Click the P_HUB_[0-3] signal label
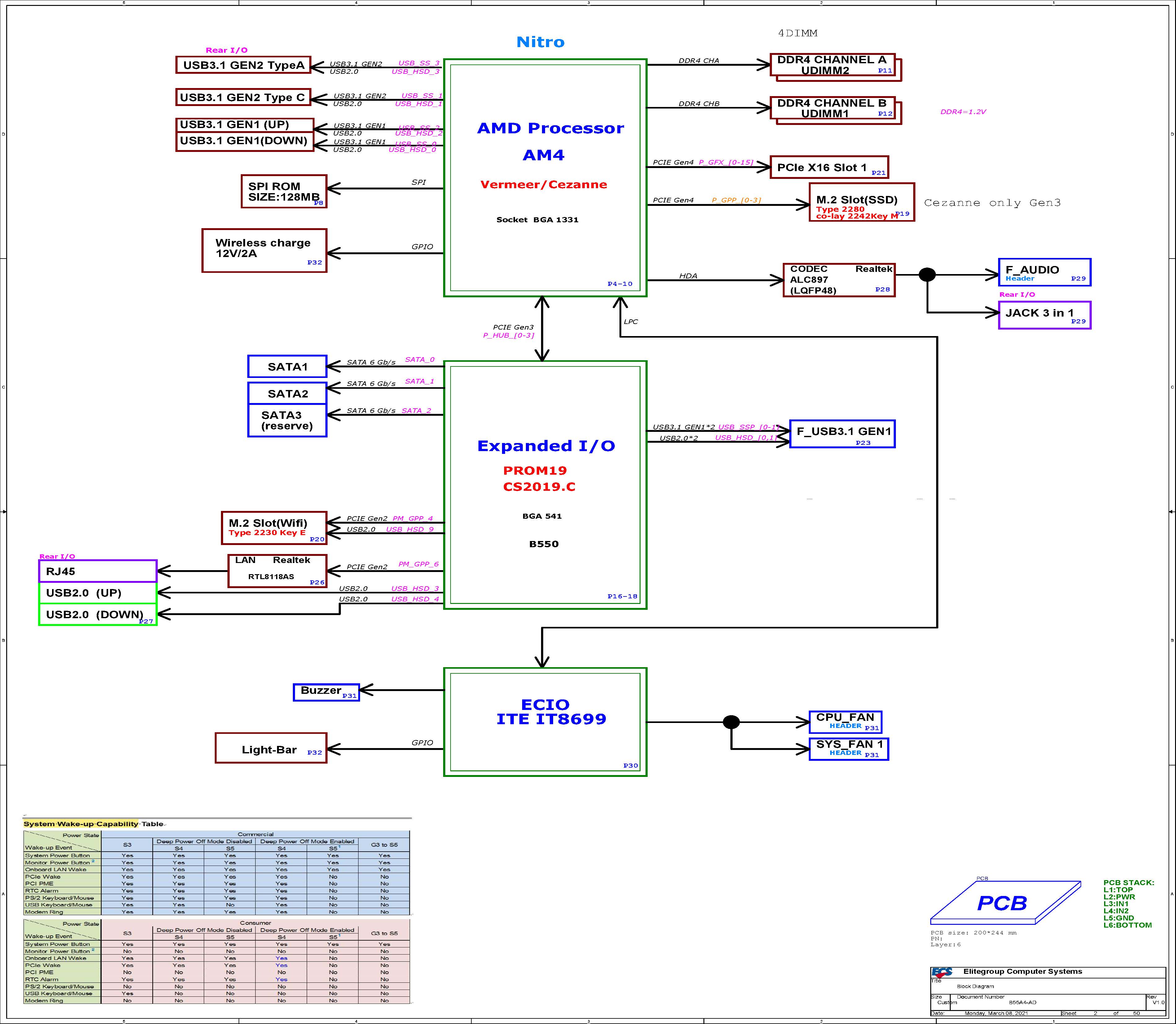 coord(508,335)
